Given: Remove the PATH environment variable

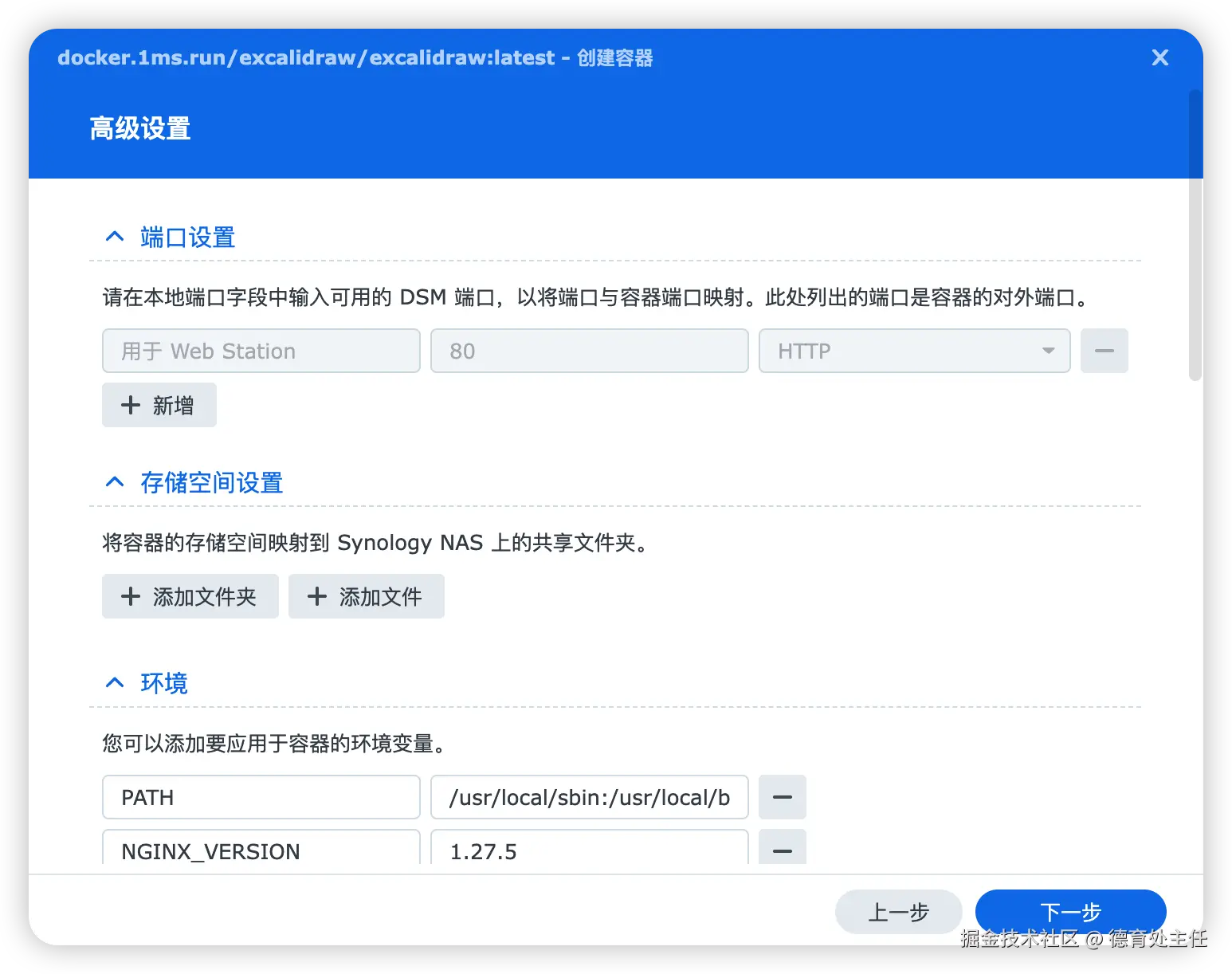Looking at the screenshot, I should [x=783, y=797].
